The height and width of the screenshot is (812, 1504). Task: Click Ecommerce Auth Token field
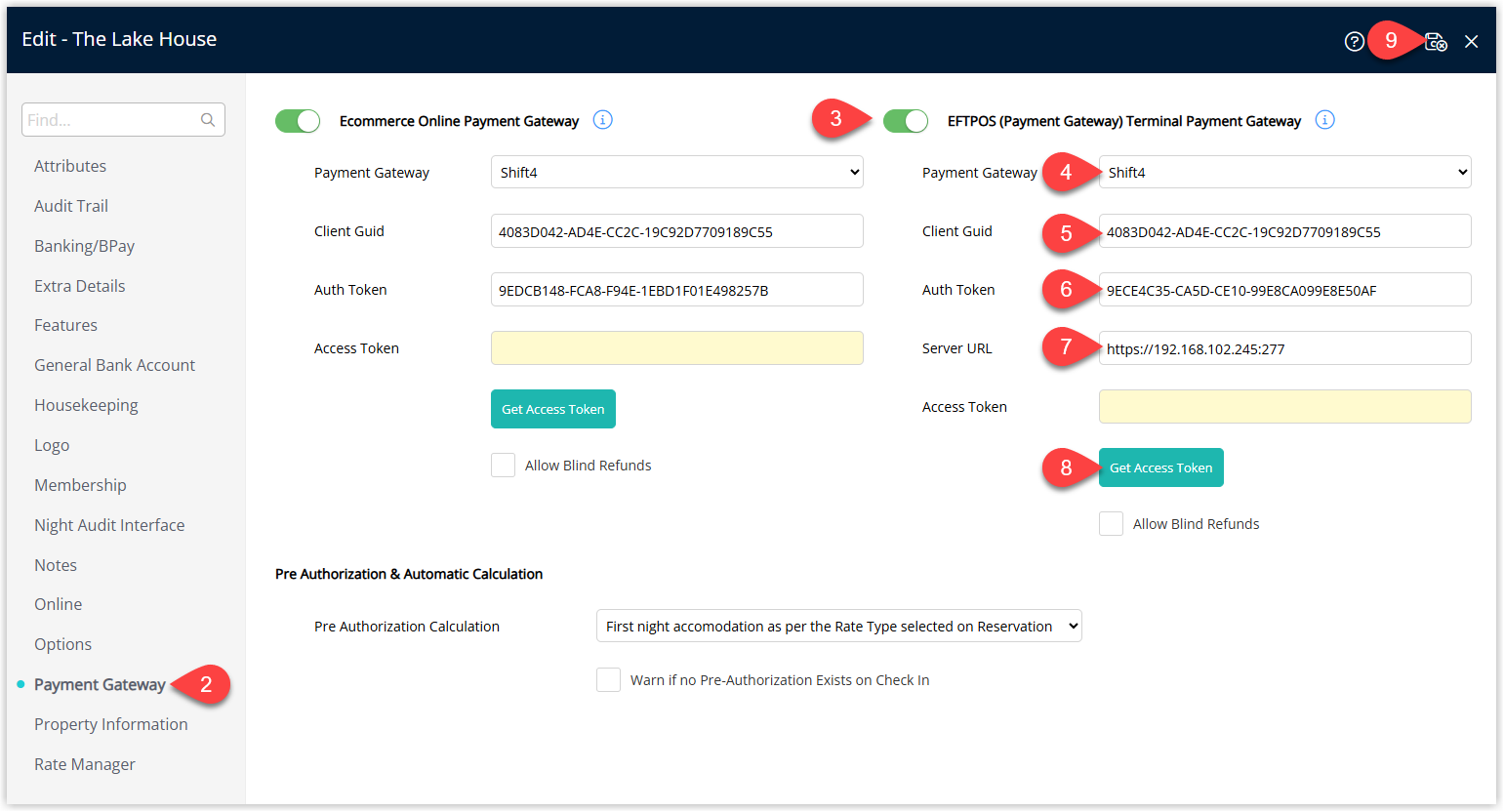(x=677, y=290)
